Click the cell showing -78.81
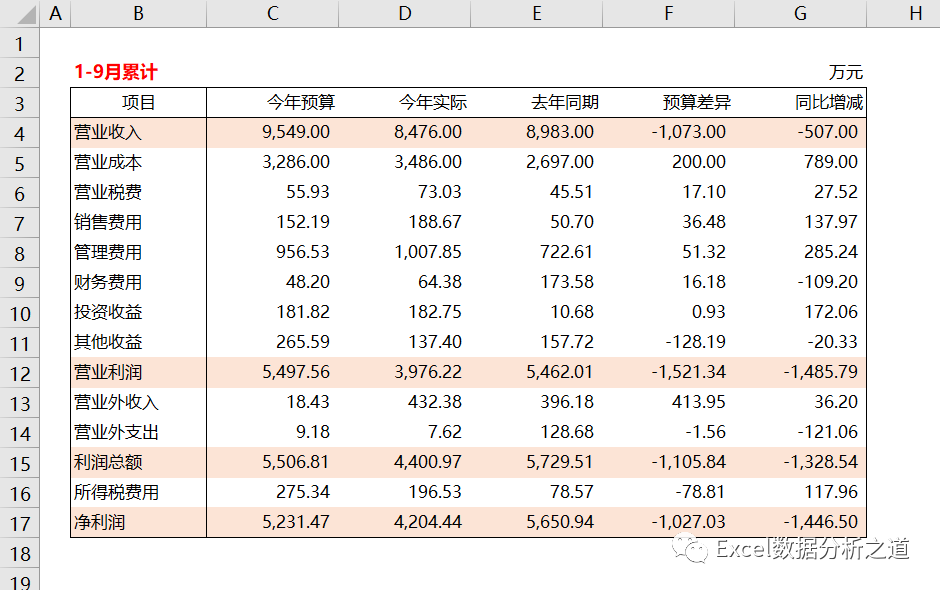The image size is (940, 590). (668, 492)
